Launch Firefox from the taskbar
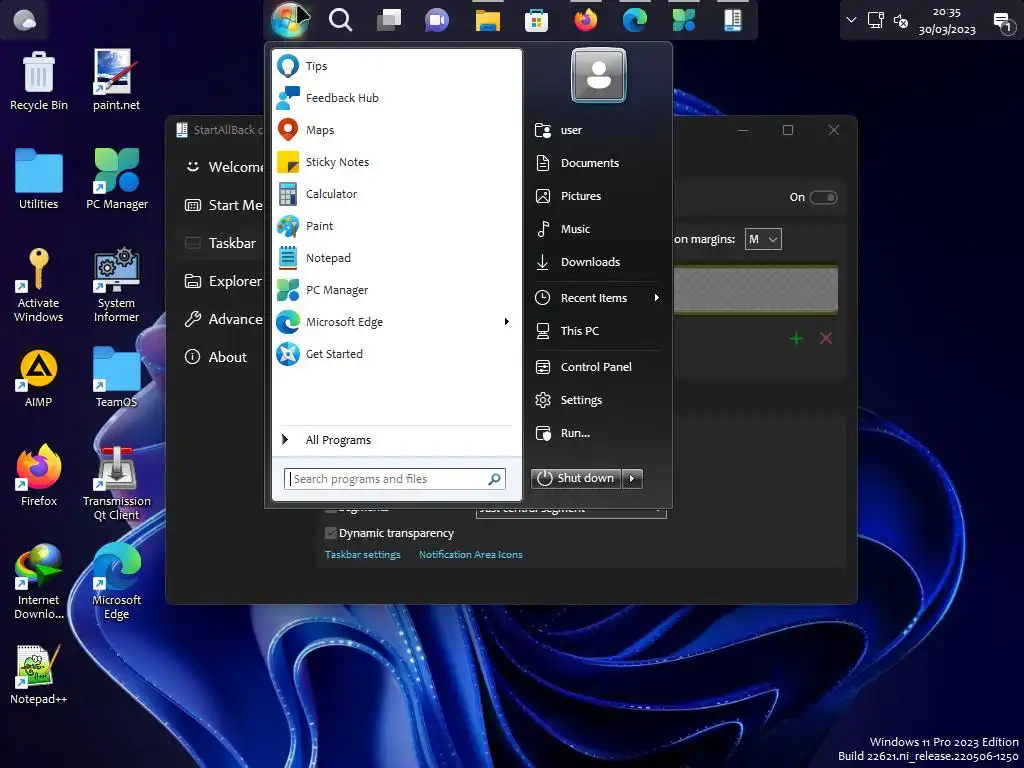Screen dimensions: 1024x768 (x=586, y=20)
